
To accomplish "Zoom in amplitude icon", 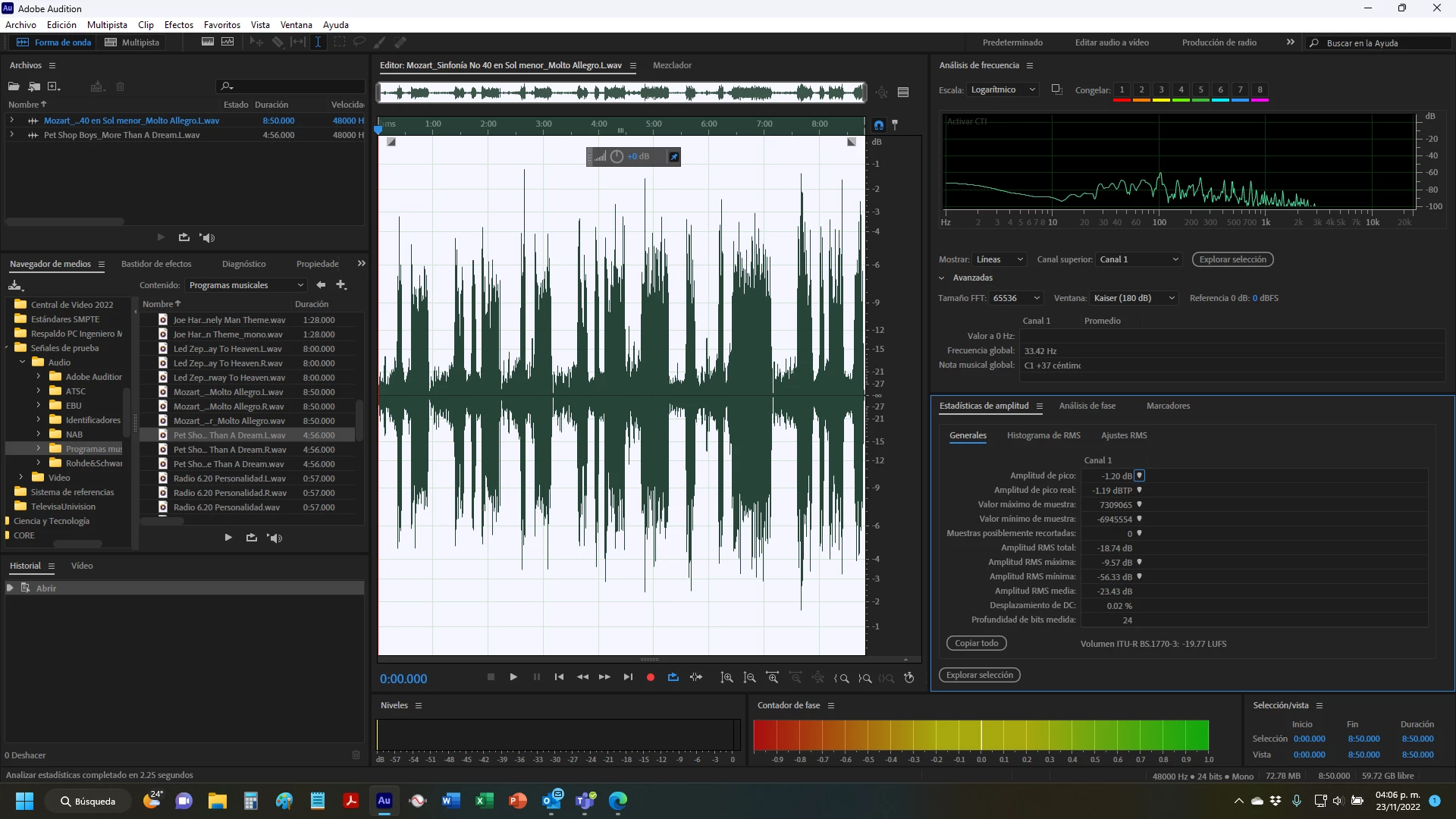I will [726, 678].
